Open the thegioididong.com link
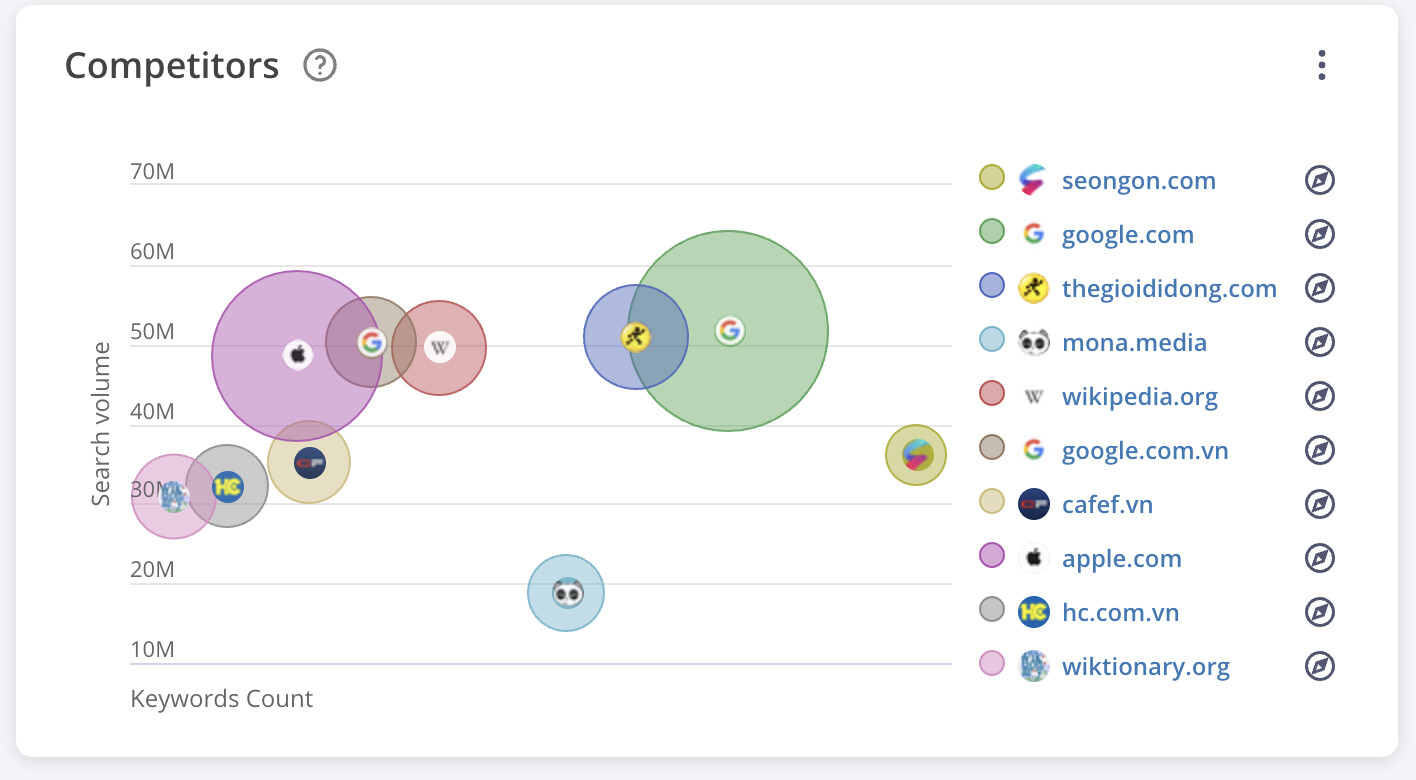This screenshot has height=780, width=1416. [x=1169, y=289]
